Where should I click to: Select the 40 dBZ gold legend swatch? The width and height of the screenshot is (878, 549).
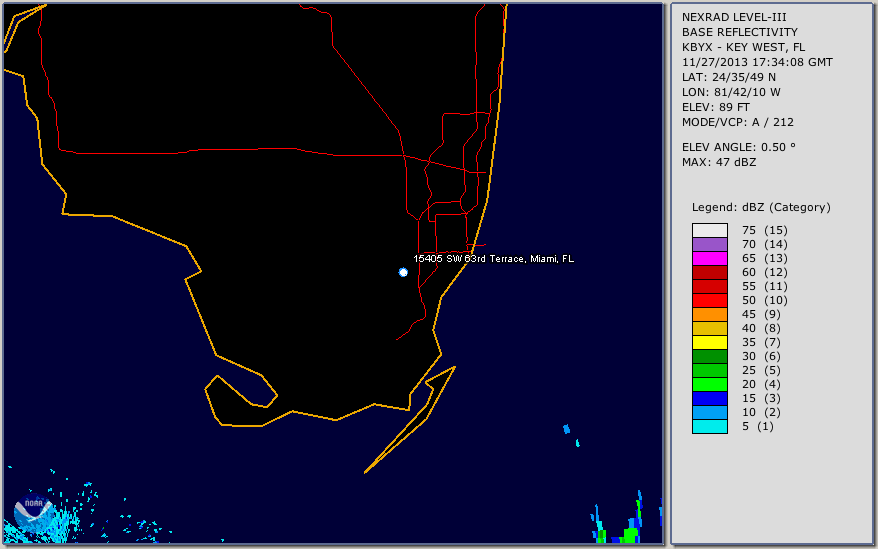(x=709, y=328)
